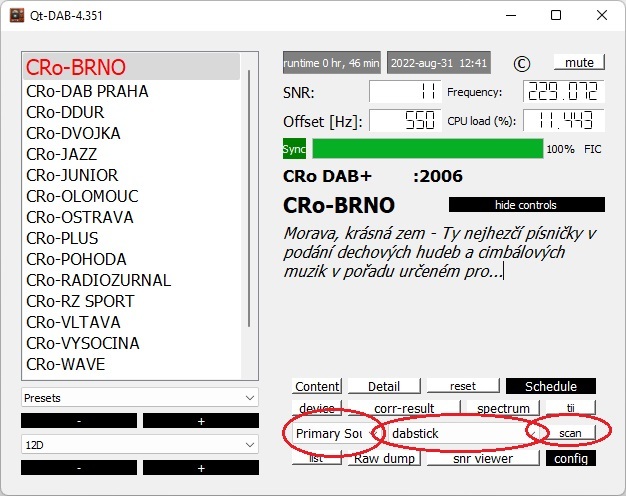Click the device button

coord(317,408)
